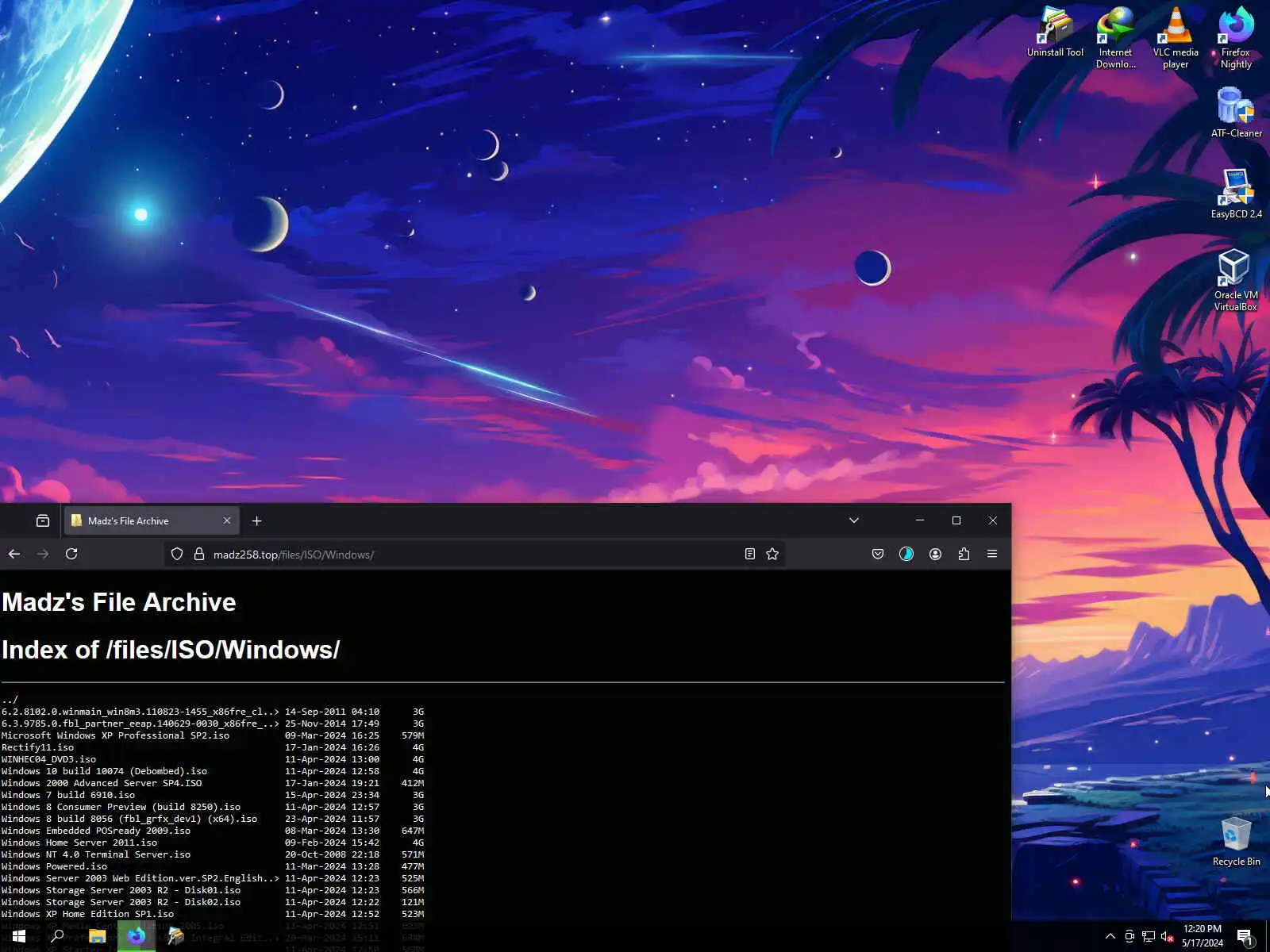
Task: Download Windows Embedded POSready 2009.iso
Action: (96, 831)
